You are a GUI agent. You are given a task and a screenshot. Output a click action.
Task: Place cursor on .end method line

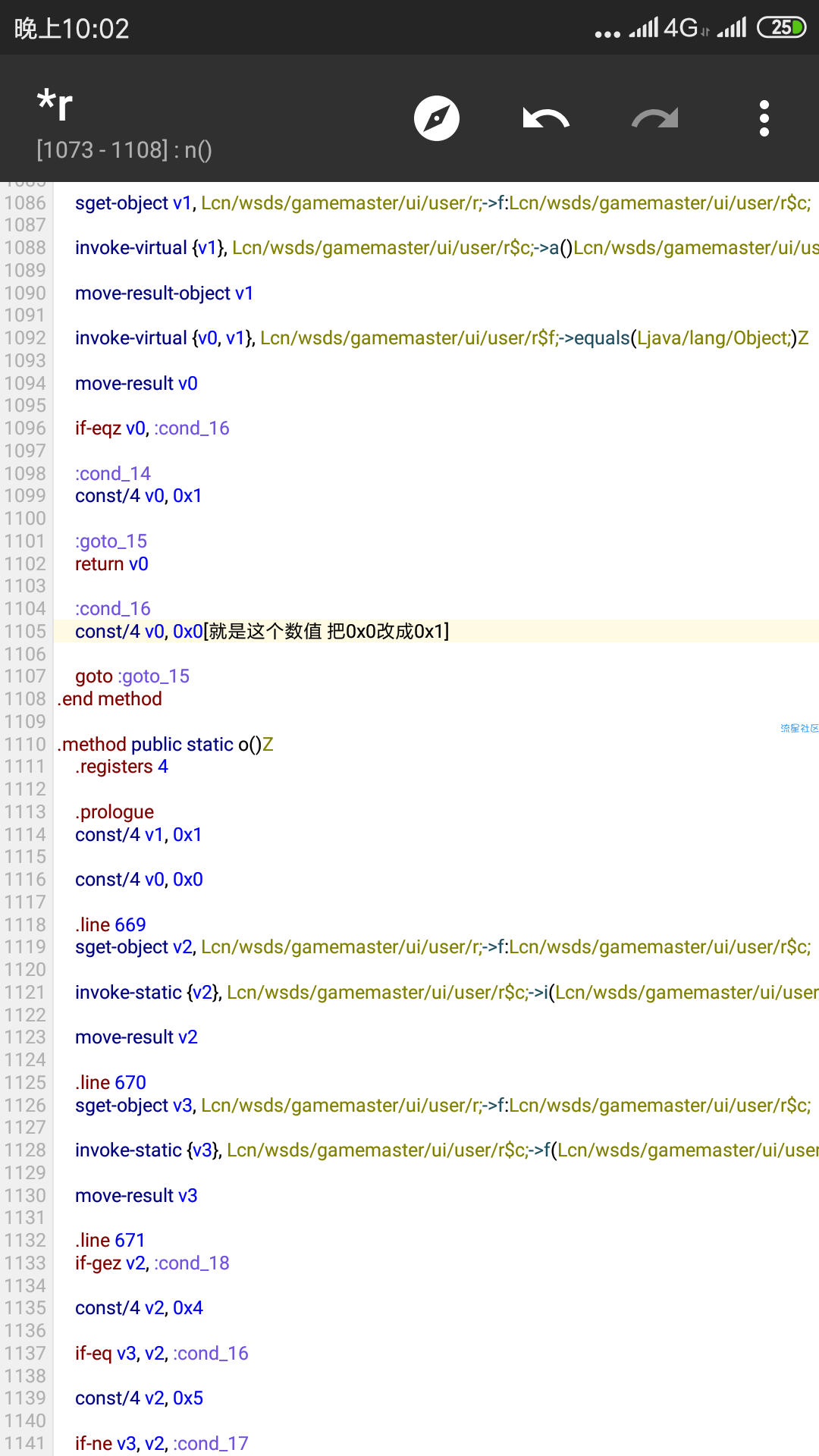109,698
